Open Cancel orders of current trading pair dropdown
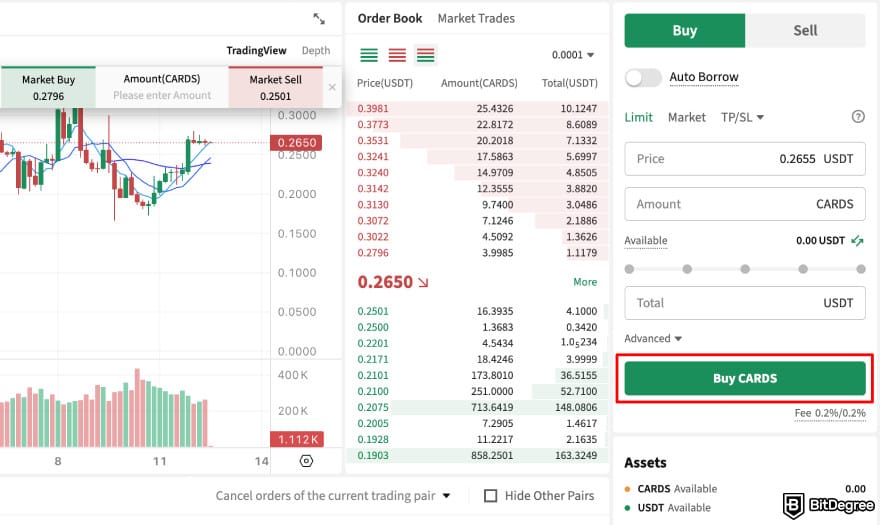The height and width of the screenshot is (525, 880). click(333, 496)
